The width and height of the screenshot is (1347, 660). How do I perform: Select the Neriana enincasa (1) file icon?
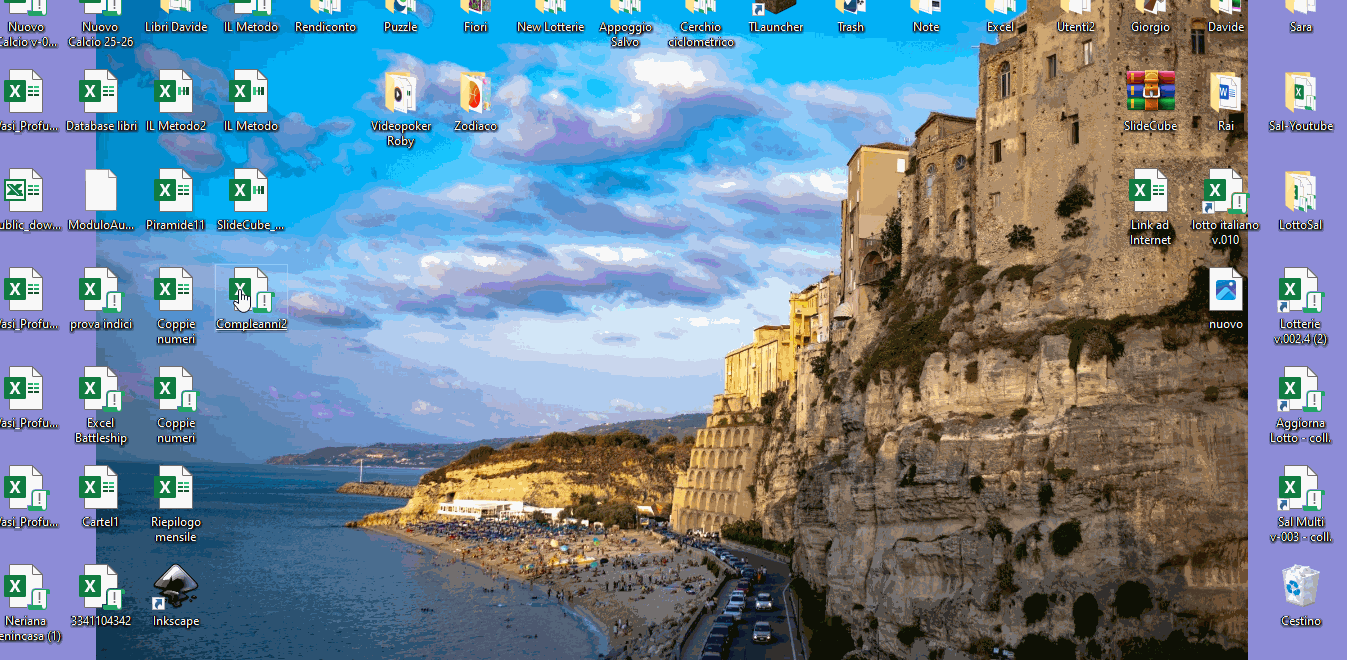click(x=25, y=587)
